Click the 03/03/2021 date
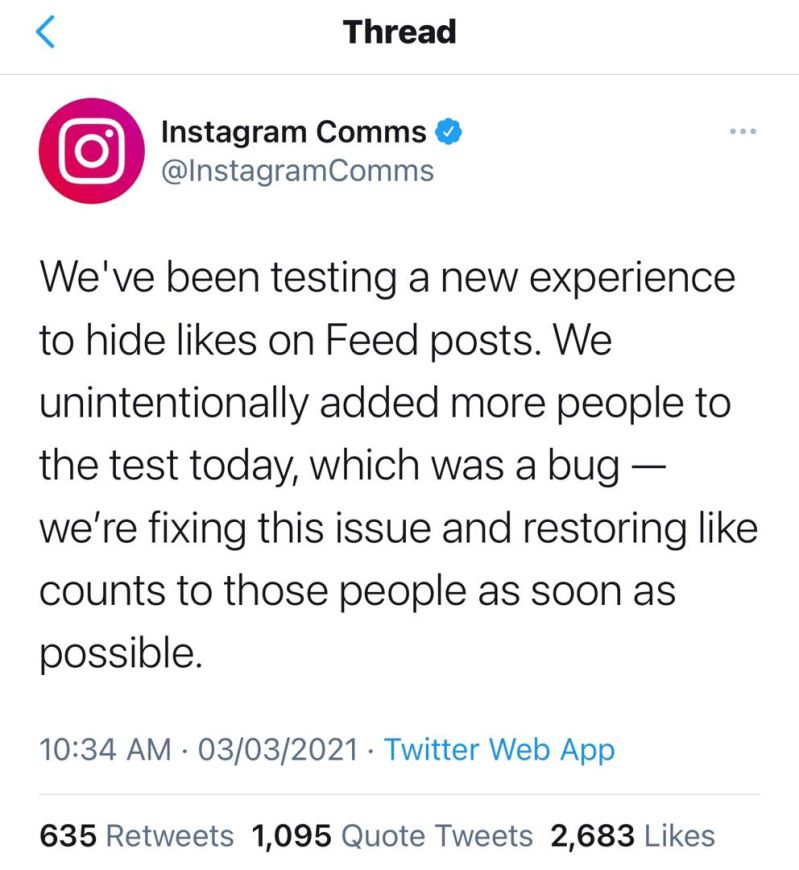Screen dimensions: 799x870 (x=278, y=750)
